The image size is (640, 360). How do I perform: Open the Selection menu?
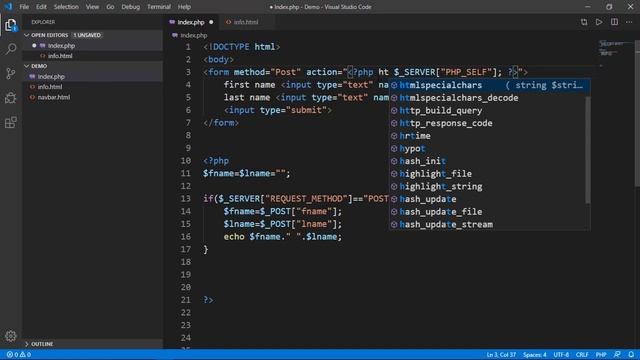66,7
